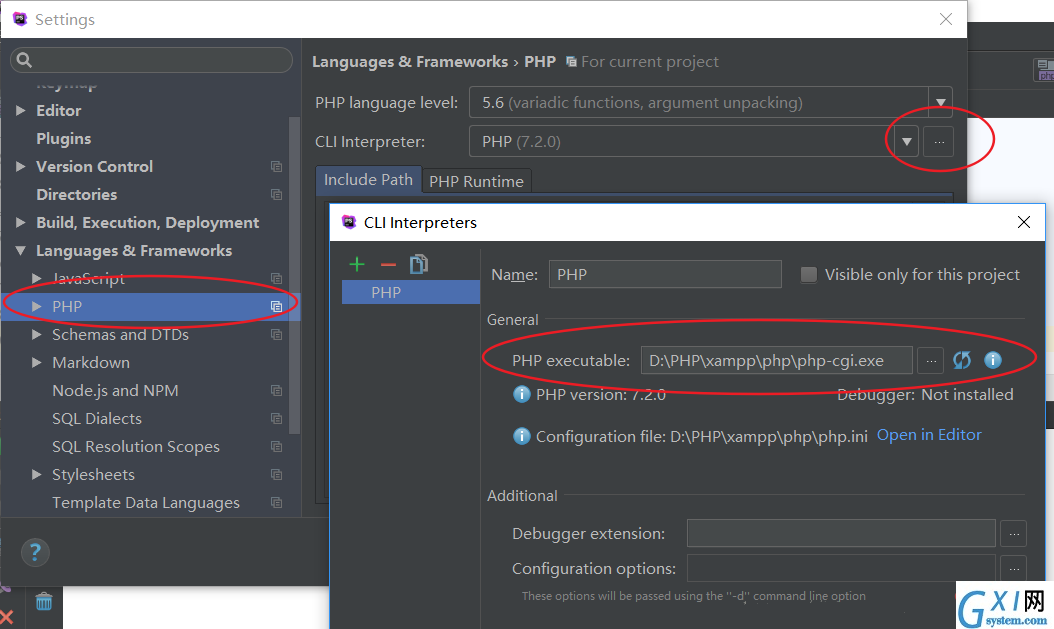
Task: Close the Settings window
Action: coord(946,19)
